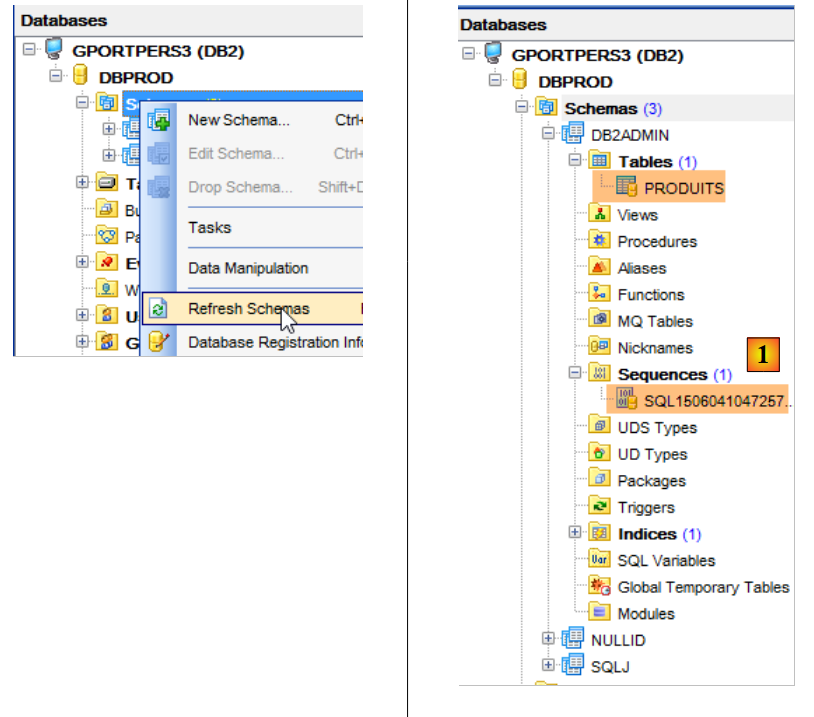Open Data Manipulation menu entry

(248, 268)
